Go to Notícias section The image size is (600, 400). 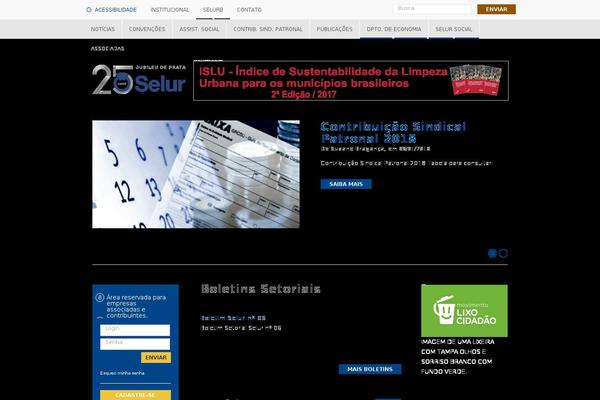point(103,29)
